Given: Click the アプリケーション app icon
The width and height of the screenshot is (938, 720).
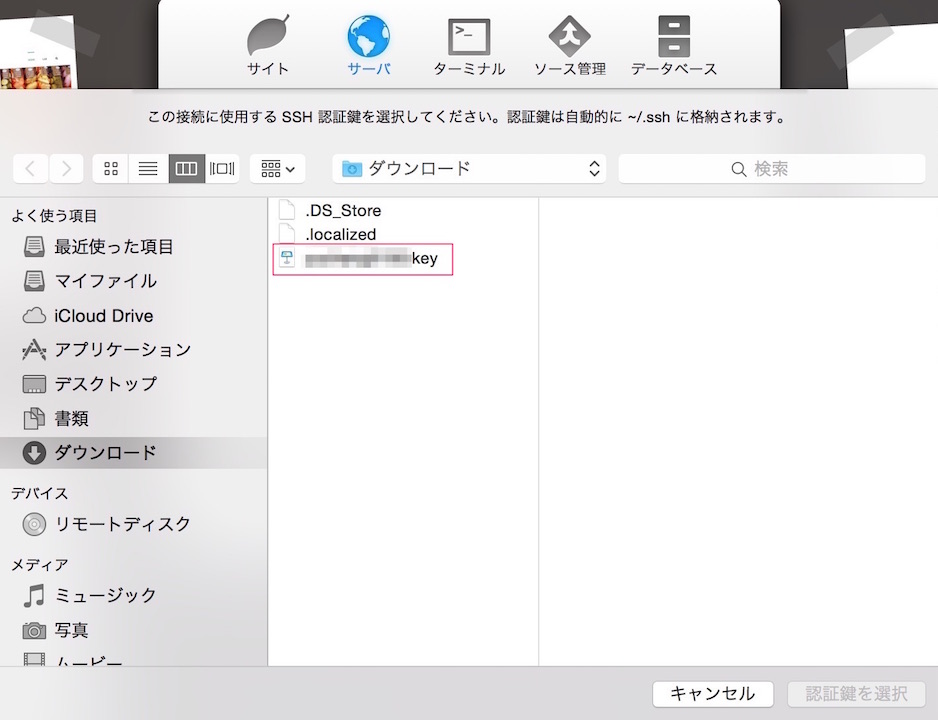Looking at the screenshot, I should pyautogui.click(x=34, y=350).
